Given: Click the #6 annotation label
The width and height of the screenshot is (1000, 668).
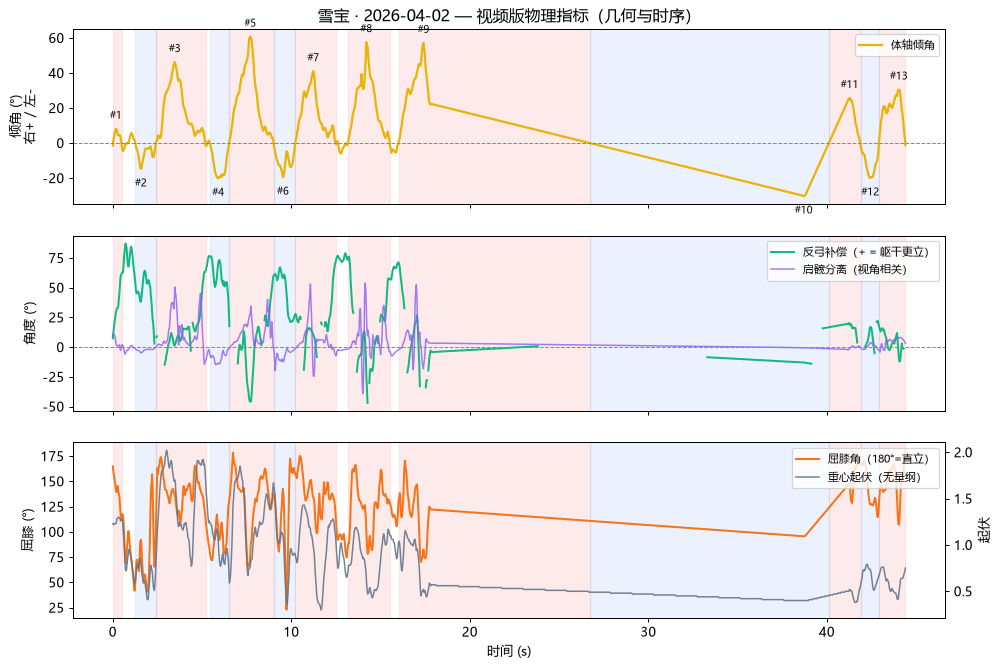Looking at the screenshot, I should click(283, 191).
